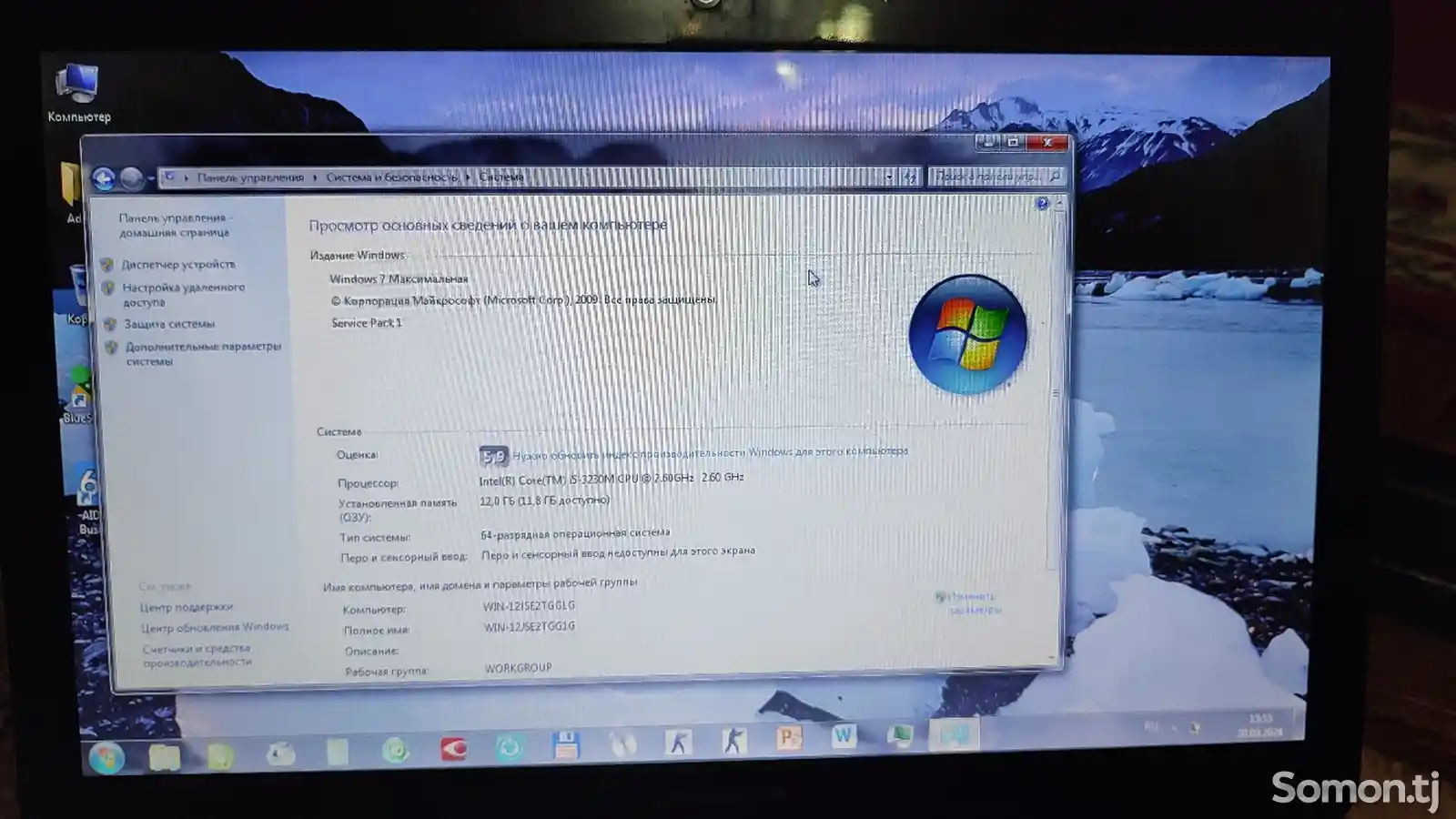This screenshot has width=1456, height=819.
Task: Click shield icon beside Защита системы
Action: point(109,324)
